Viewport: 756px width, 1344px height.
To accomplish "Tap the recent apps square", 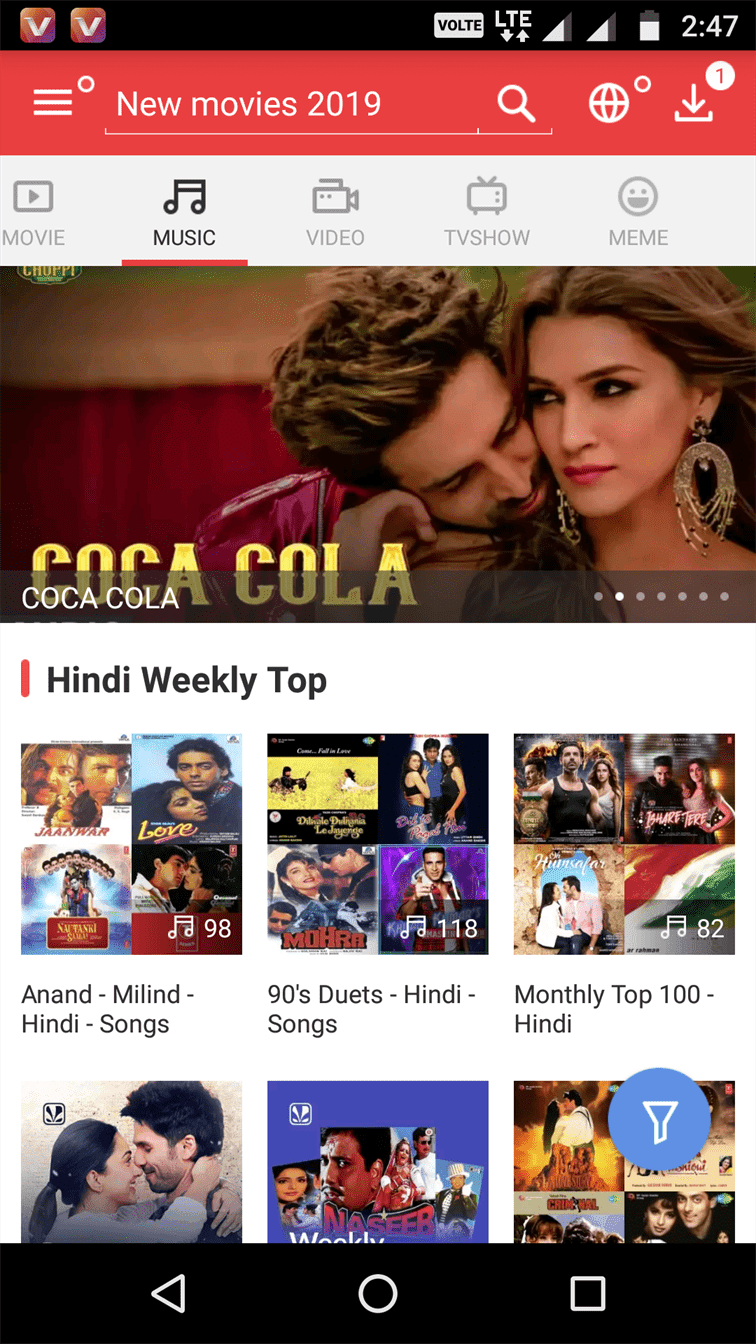I will (x=587, y=1294).
